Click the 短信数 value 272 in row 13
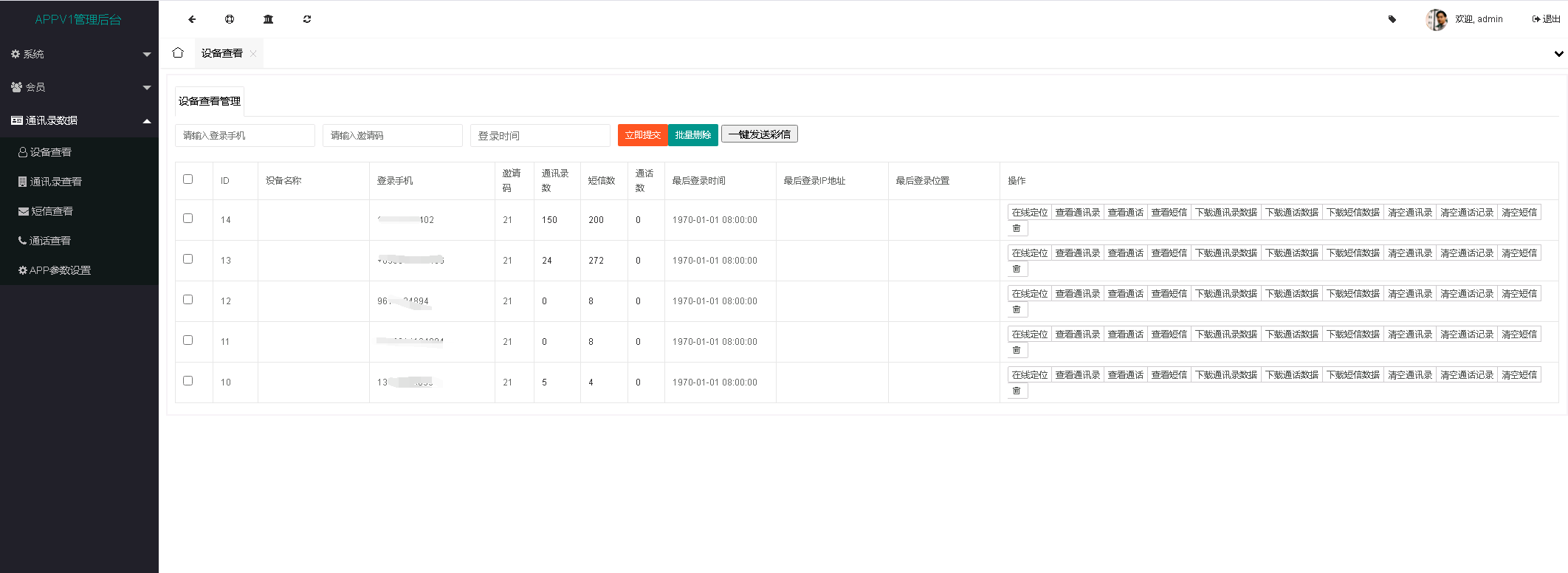Image resolution: width=1568 pixels, height=573 pixels. (596, 261)
